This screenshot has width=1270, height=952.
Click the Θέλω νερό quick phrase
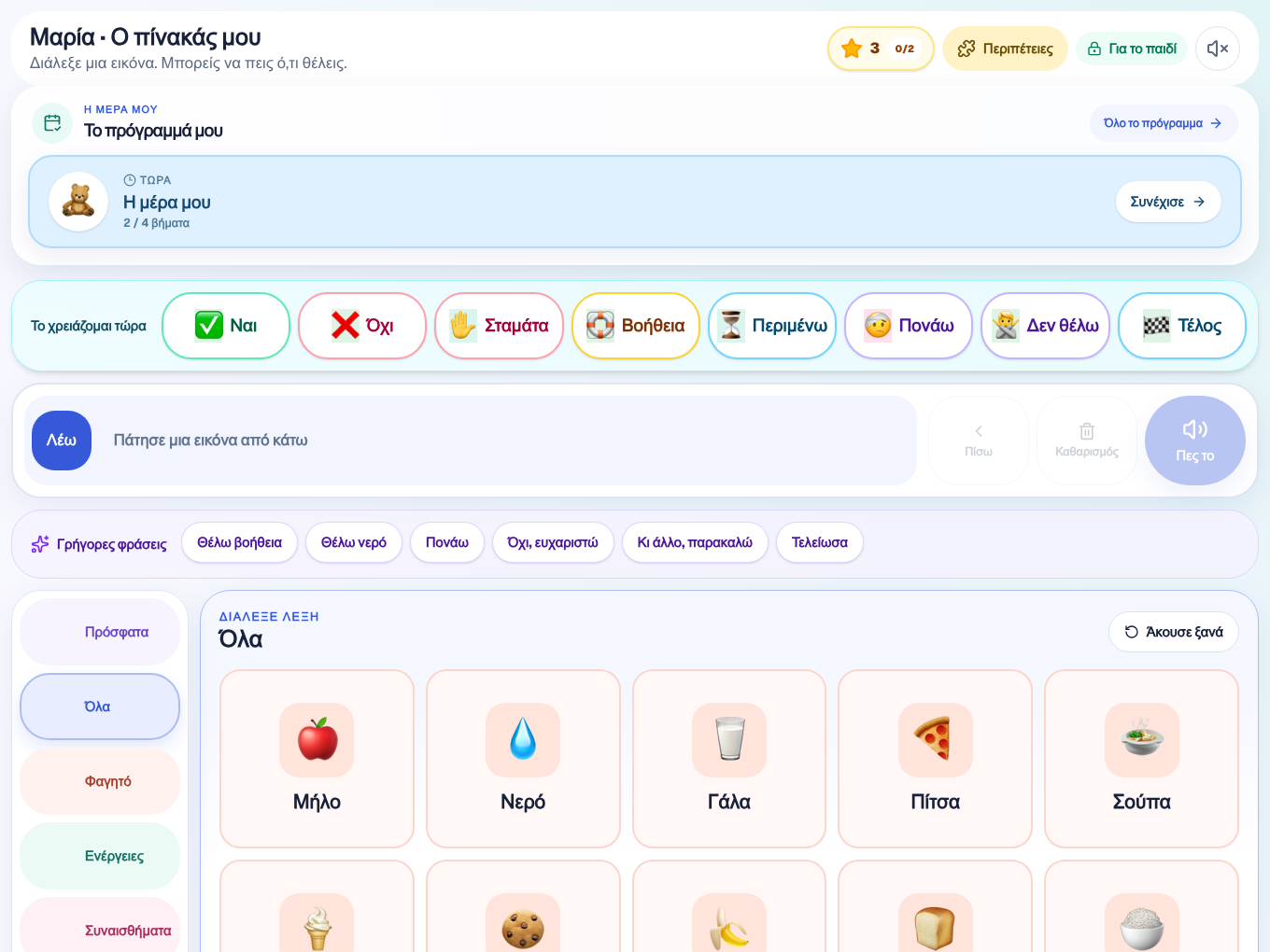[354, 542]
